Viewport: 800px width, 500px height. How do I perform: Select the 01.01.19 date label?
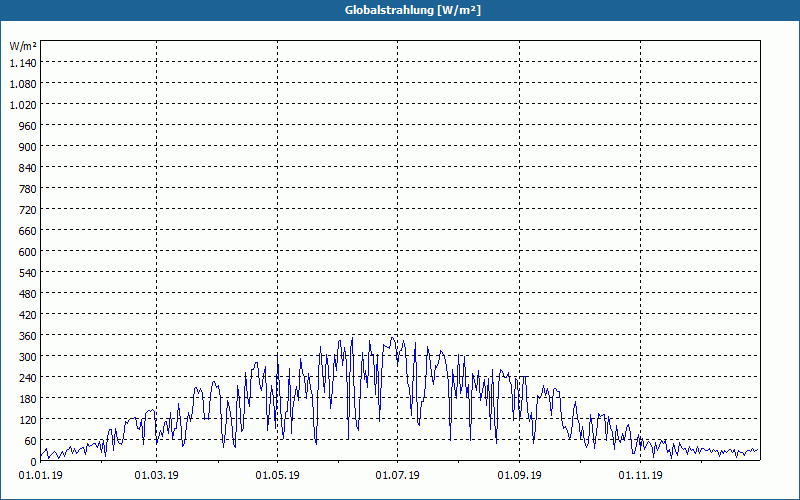(x=41, y=476)
